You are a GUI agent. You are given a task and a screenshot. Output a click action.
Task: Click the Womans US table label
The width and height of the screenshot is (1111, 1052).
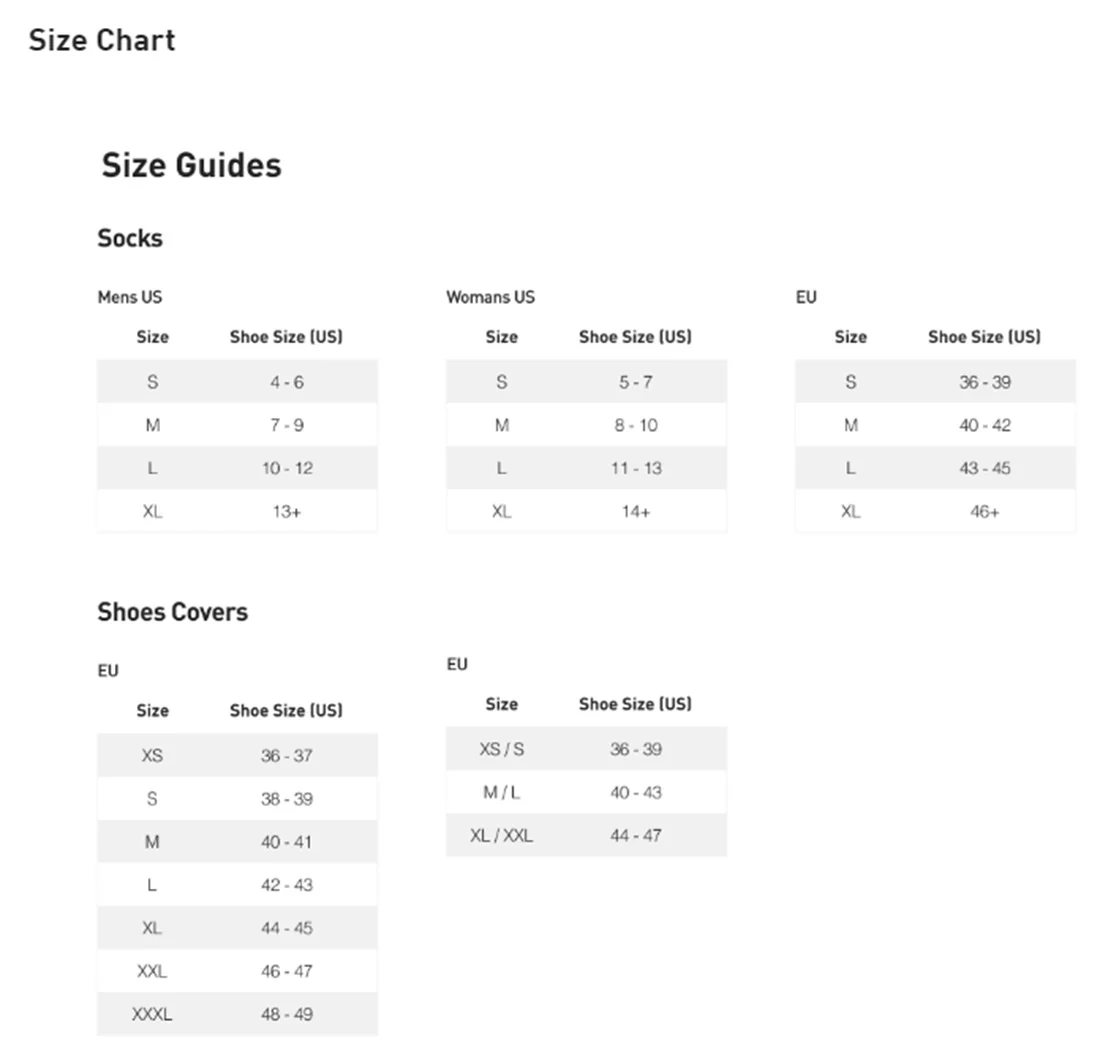click(x=490, y=297)
